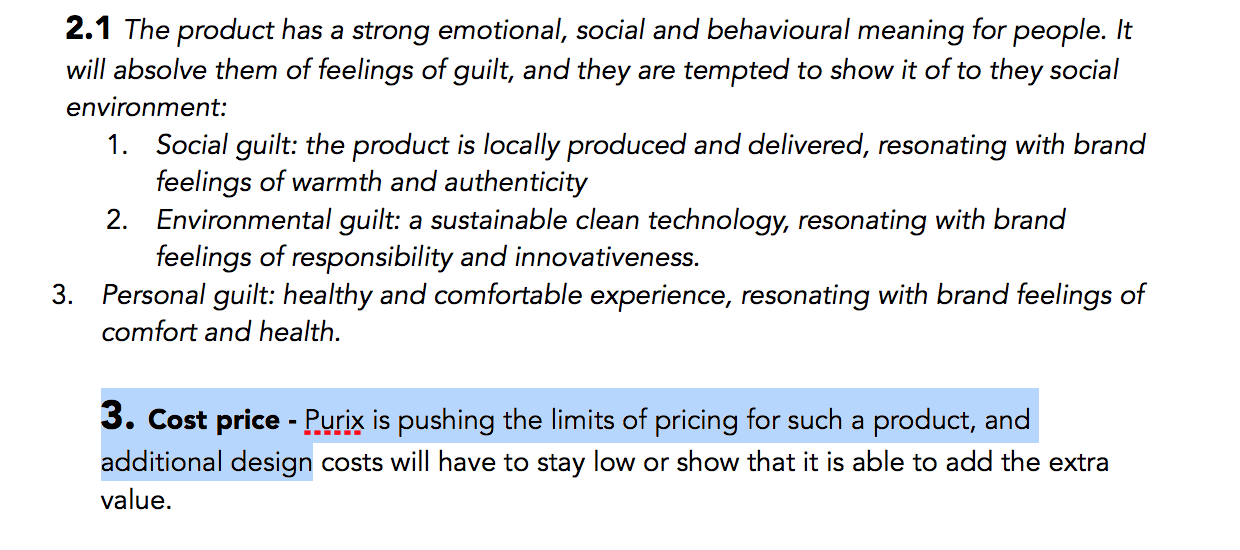This screenshot has height=550, width=1240.
Task: Click list number 1 before Social guilt
Action: pyautogui.click(x=118, y=146)
